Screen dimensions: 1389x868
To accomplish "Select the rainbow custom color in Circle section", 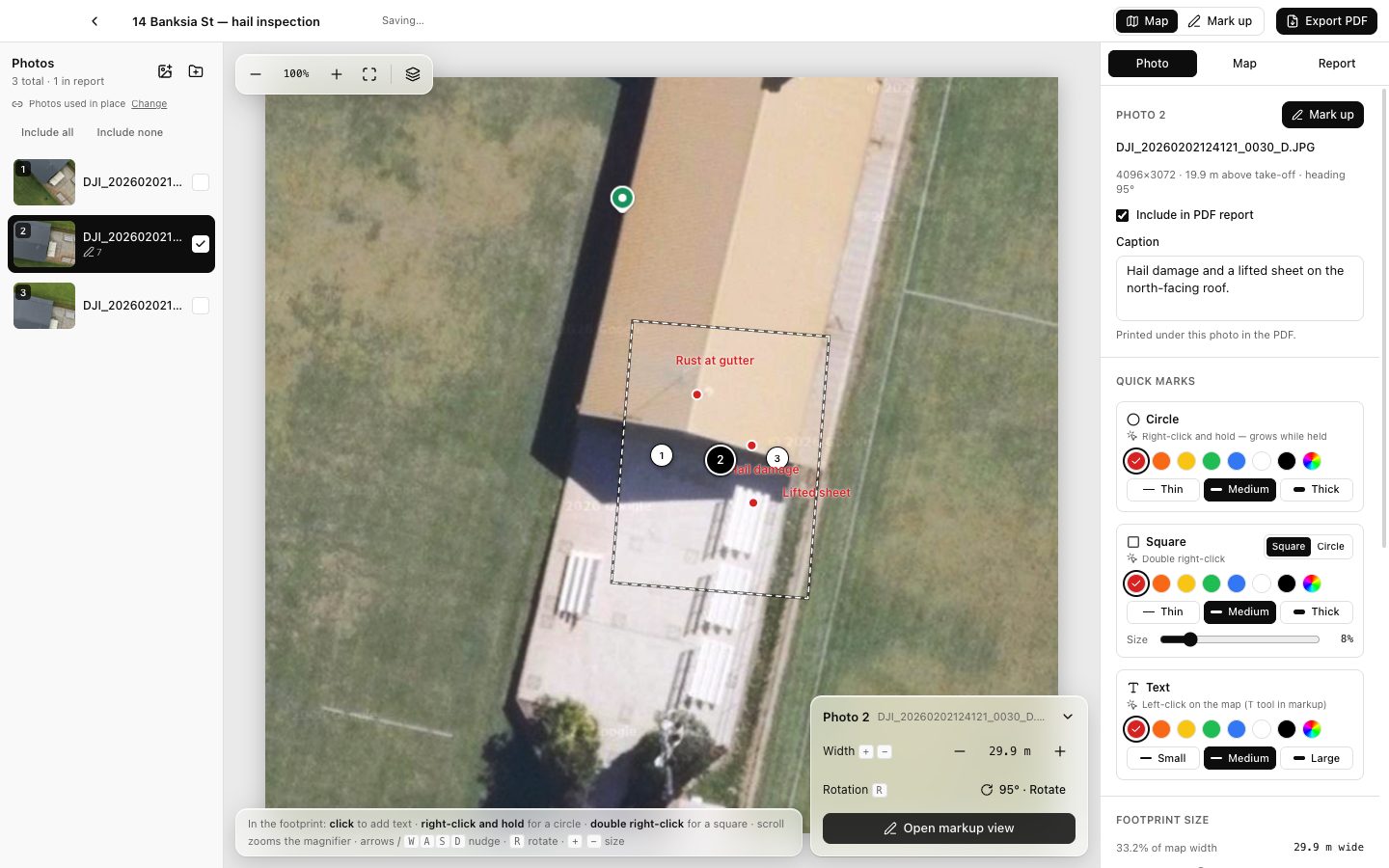I will 1312,461.
